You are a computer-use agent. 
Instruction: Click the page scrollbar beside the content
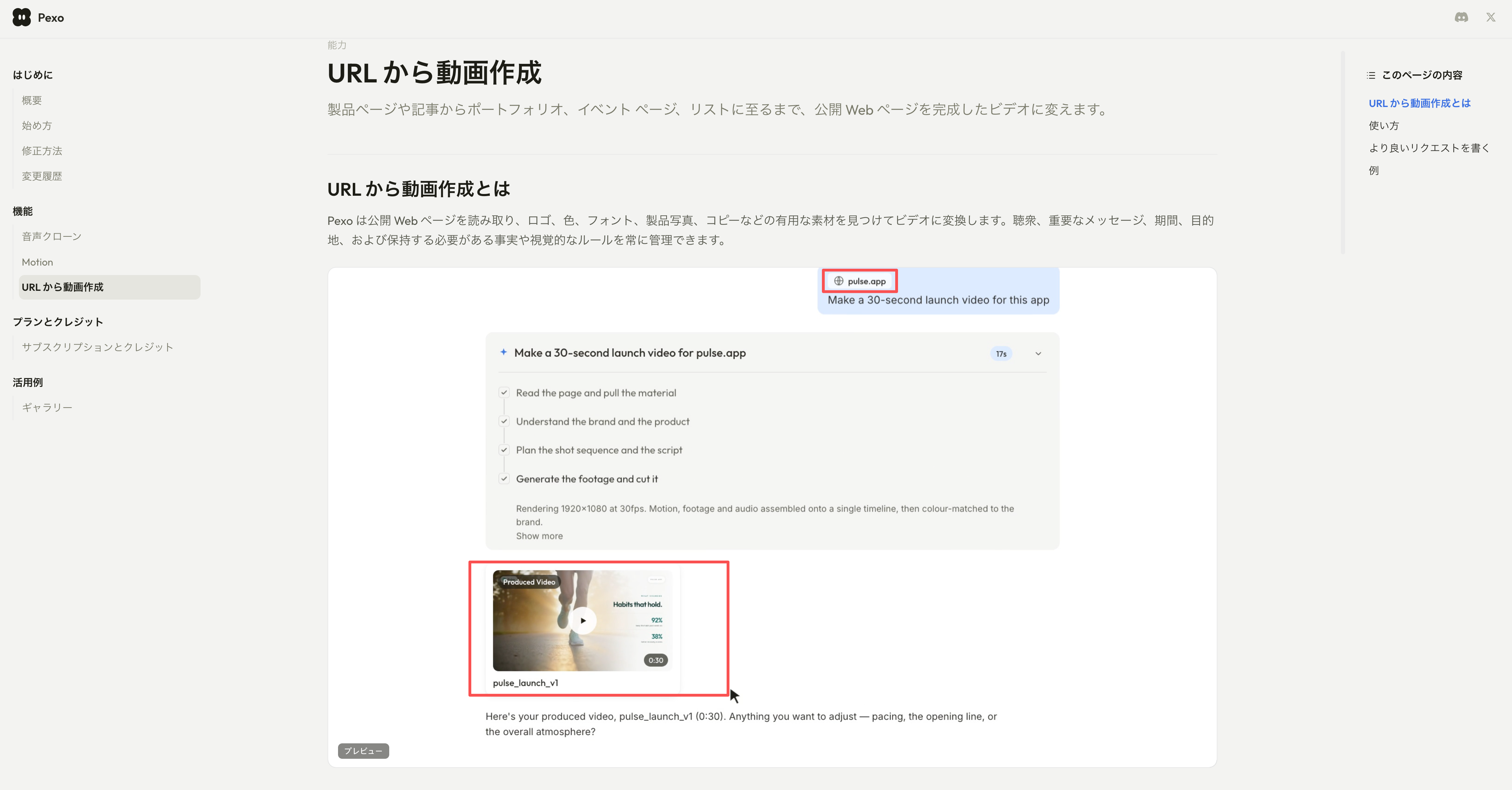point(1343,153)
